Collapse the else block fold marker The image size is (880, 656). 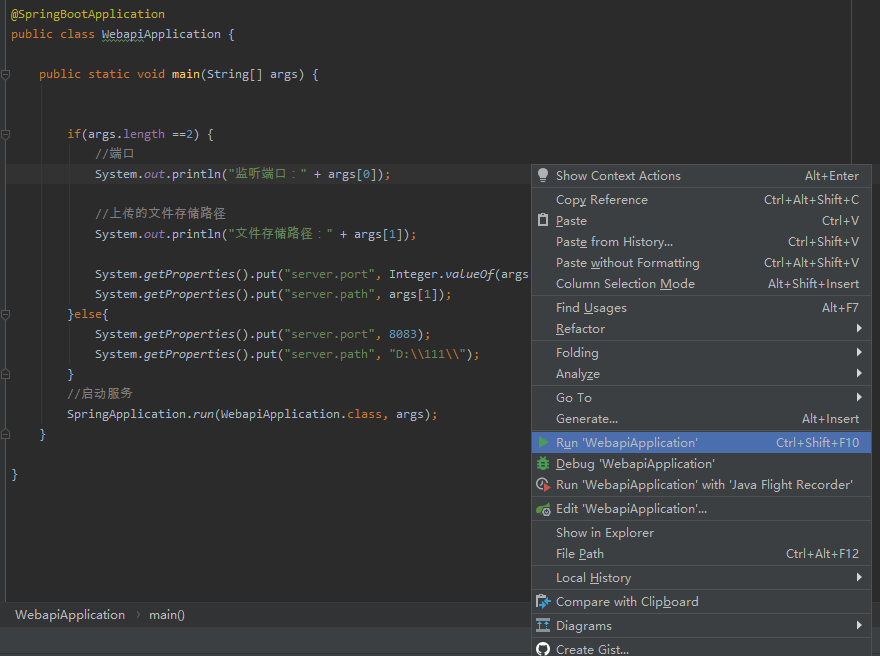point(6,314)
